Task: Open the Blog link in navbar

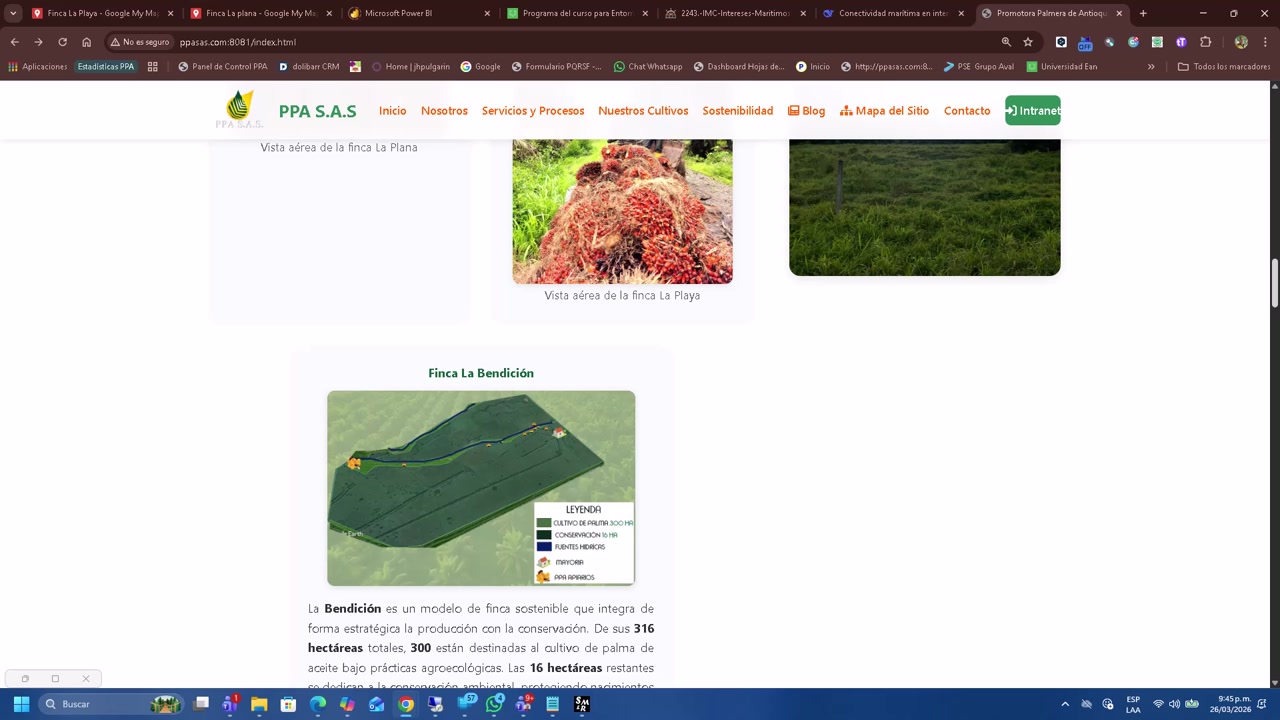Action: pyautogui.click(x=806, y=111)
